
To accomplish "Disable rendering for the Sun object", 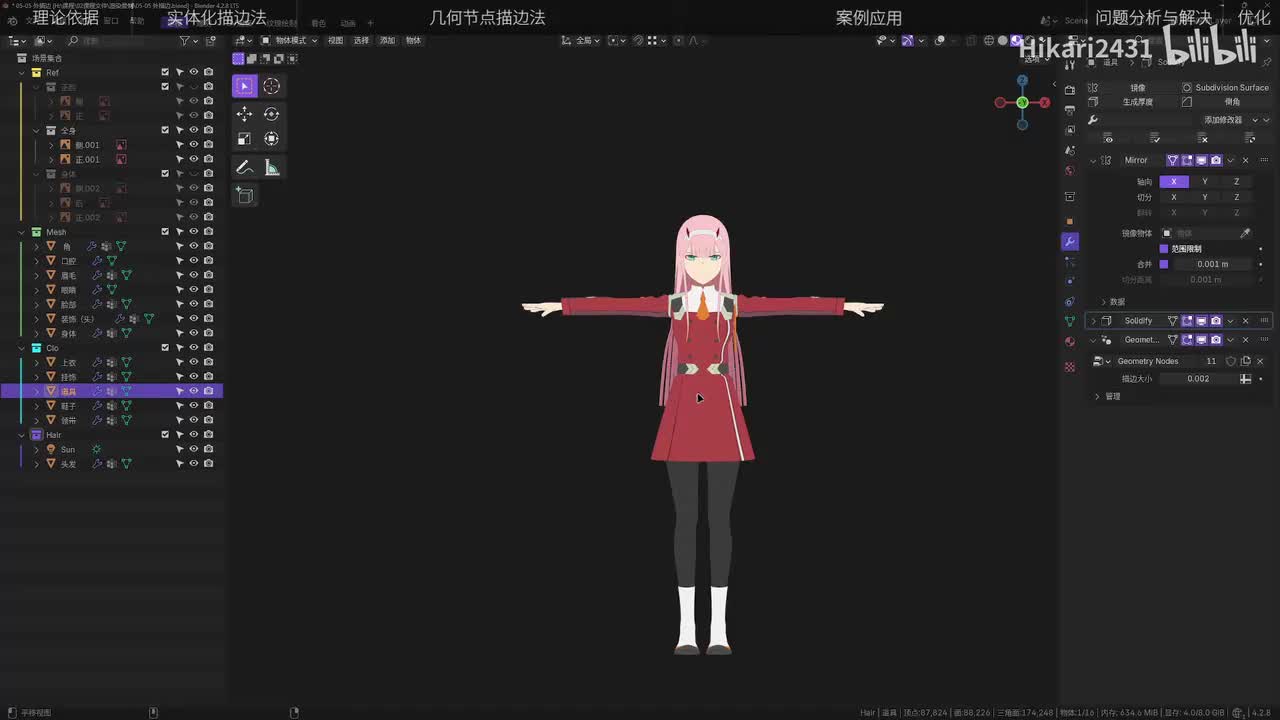I will (208, 450).
